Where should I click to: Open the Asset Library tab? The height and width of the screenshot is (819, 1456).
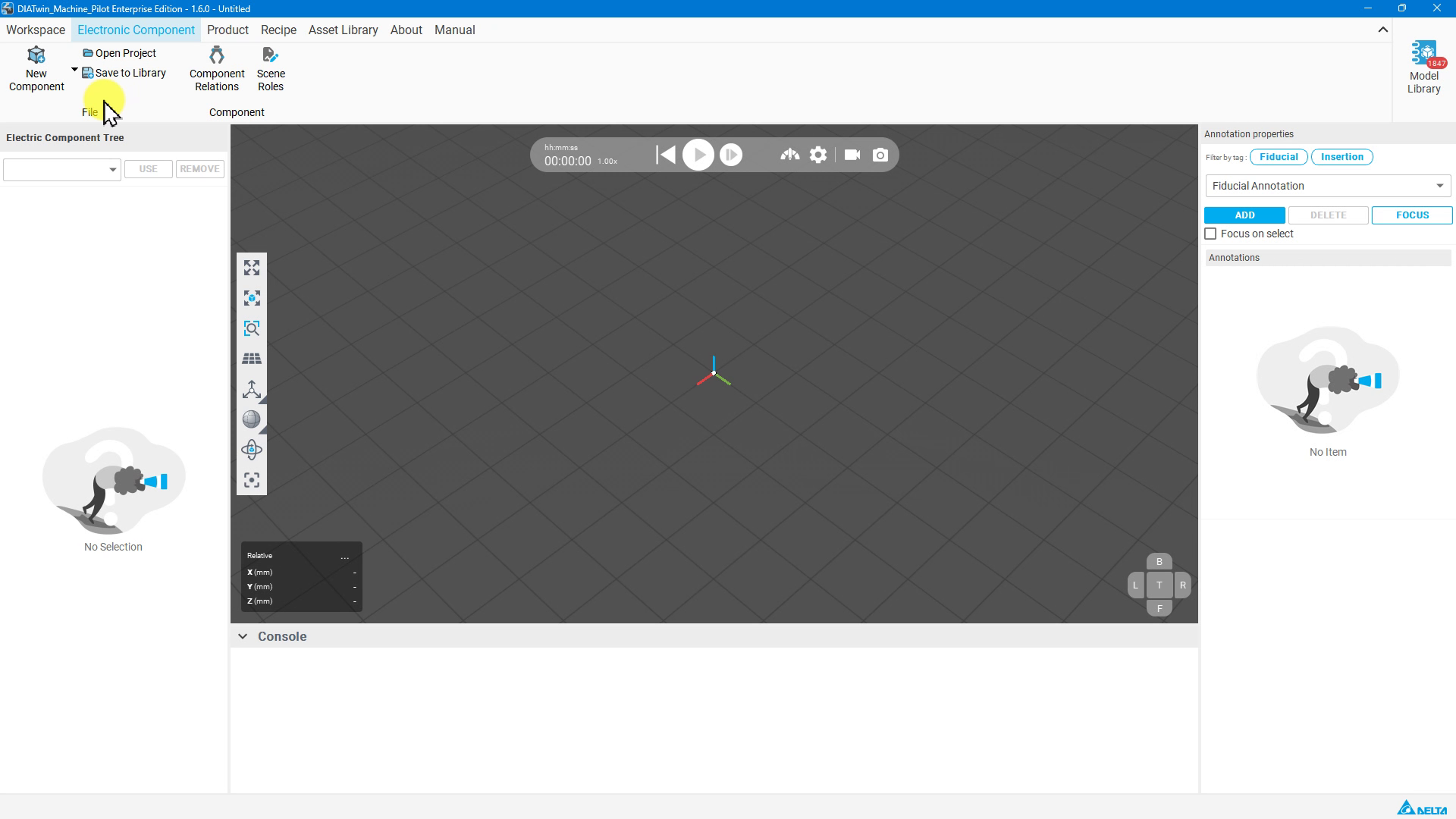tap(343, 30)
